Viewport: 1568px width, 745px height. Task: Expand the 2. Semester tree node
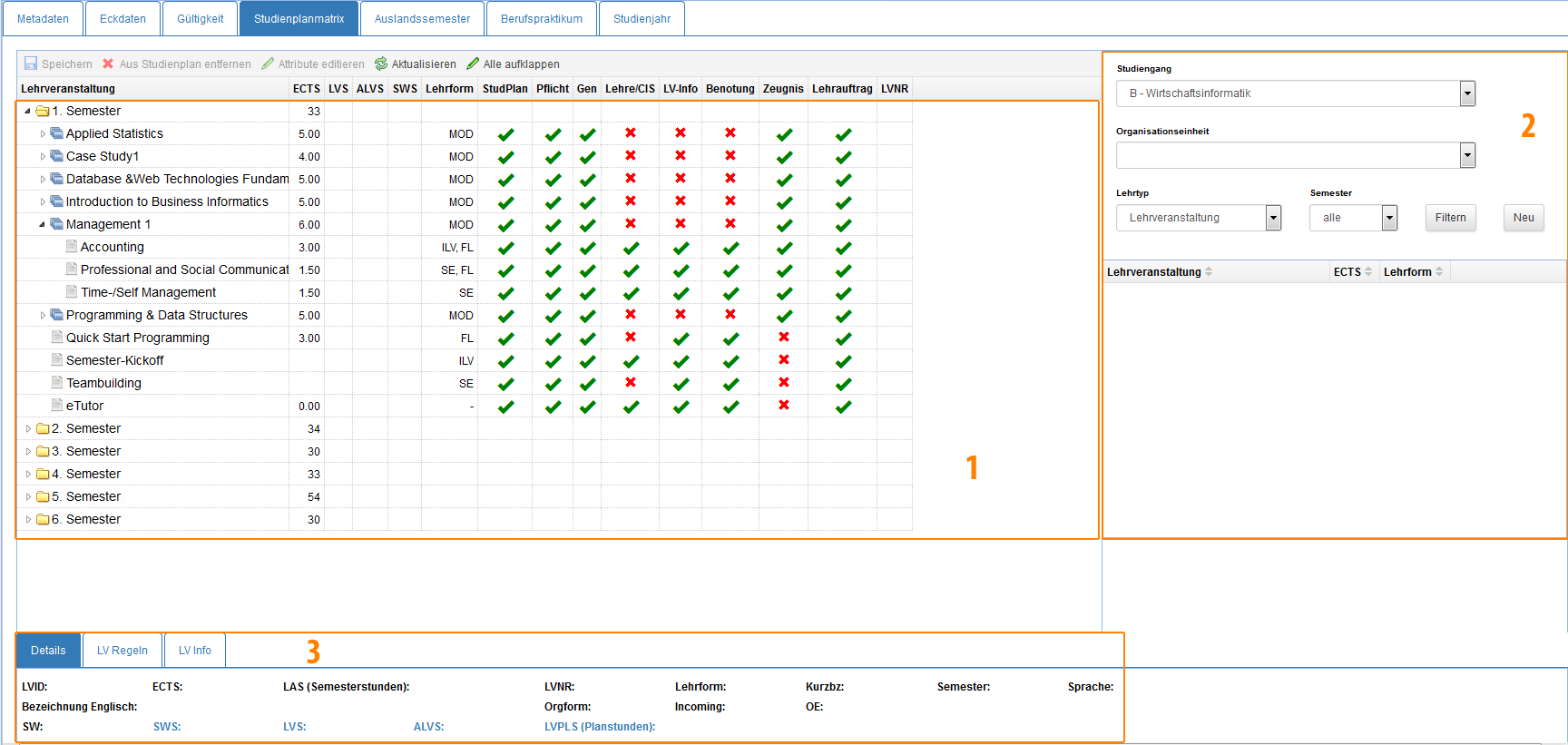(28, 428)
